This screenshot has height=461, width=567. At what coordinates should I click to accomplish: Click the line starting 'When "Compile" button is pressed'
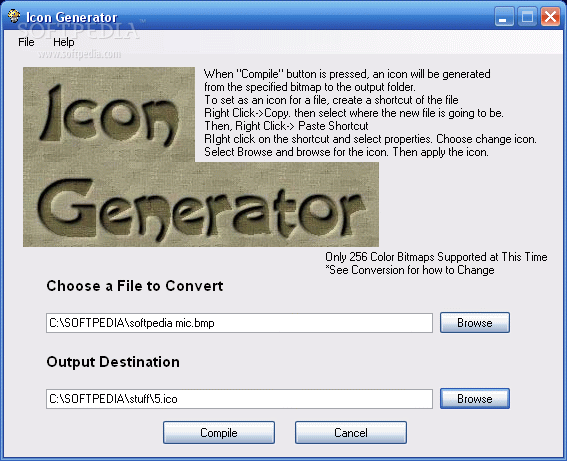pos(347,74)
